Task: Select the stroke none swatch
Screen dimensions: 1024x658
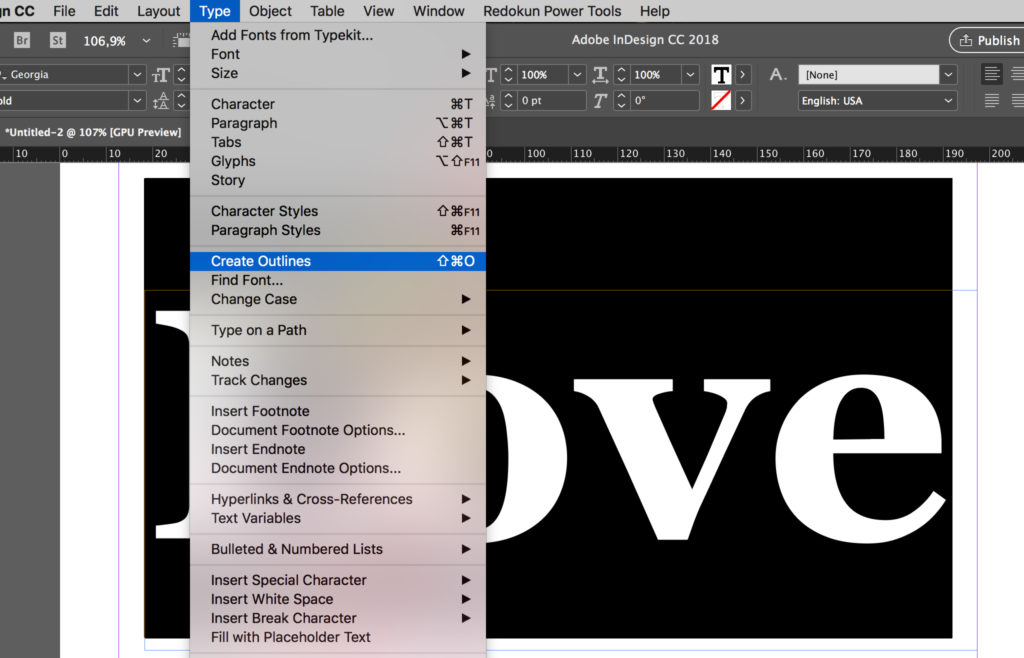Action: click(x=721, y=101)
